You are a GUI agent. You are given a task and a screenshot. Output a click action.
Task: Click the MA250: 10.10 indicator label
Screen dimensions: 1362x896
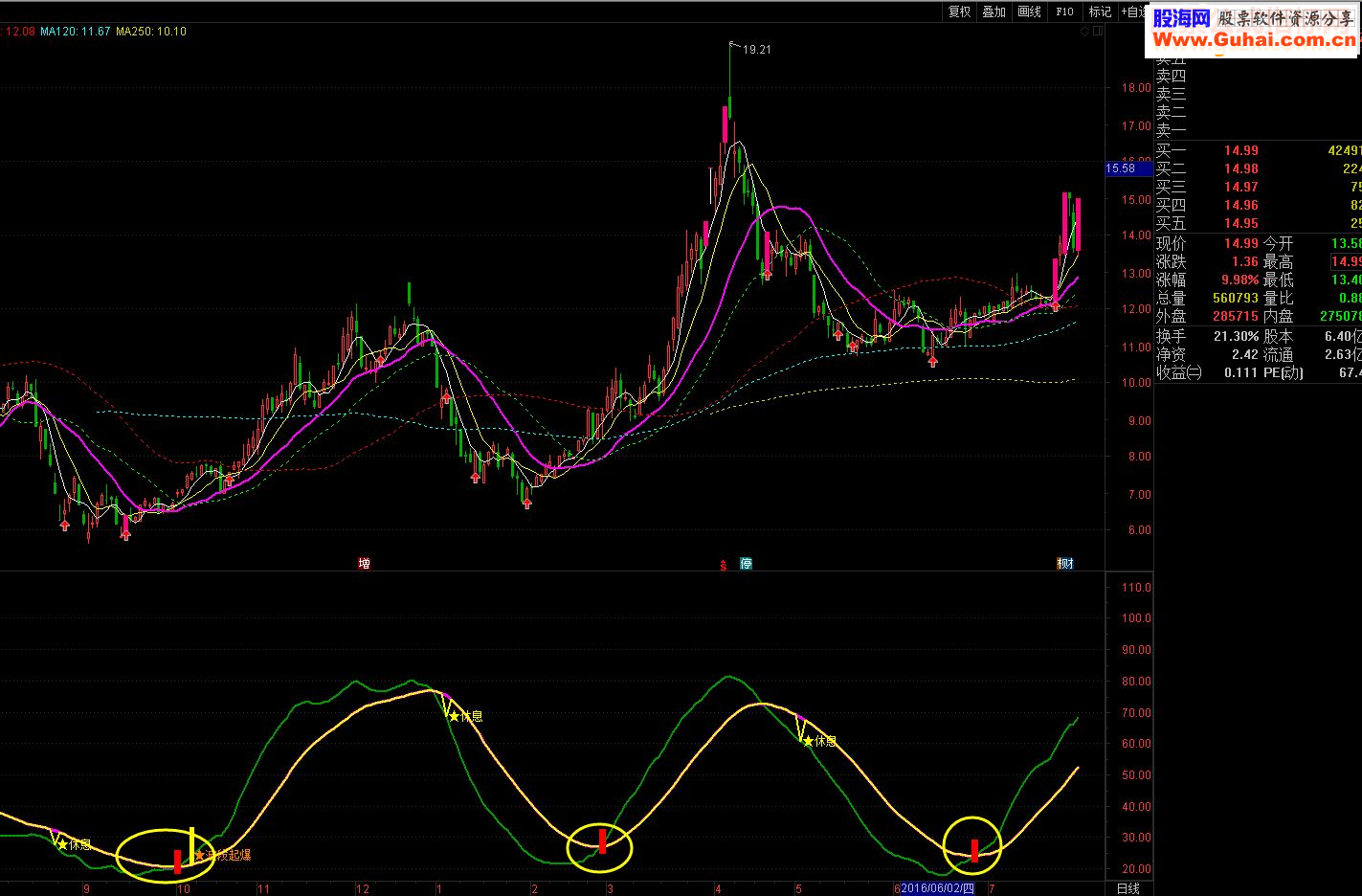click(151, 32)
